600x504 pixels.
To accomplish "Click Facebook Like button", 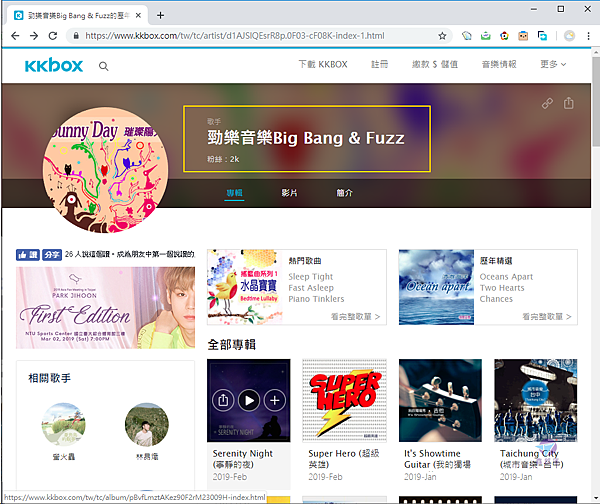I will click(28, 254).
